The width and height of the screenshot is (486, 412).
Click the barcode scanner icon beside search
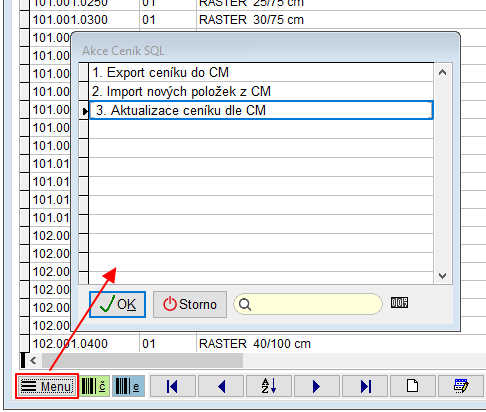pyautogui.click(x=399, y=303)
